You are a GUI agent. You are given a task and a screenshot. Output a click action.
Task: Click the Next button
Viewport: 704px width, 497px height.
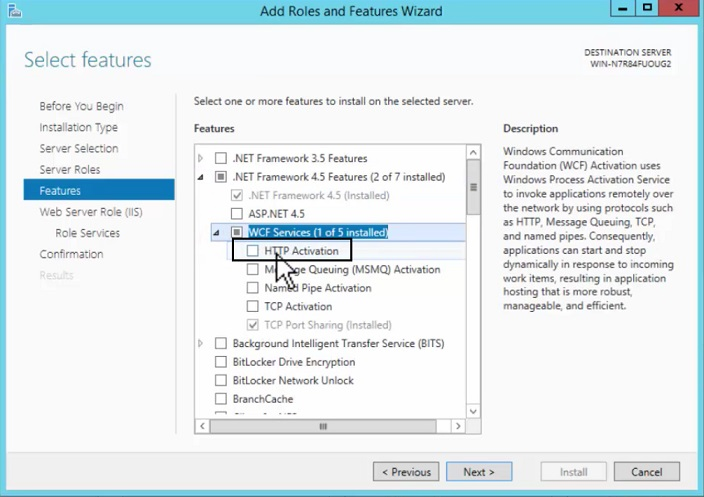point(479,472)
